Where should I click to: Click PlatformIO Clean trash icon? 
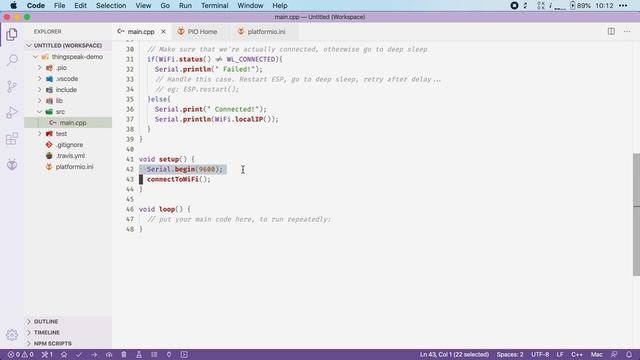pyautogui.click(x=124, y=355)
